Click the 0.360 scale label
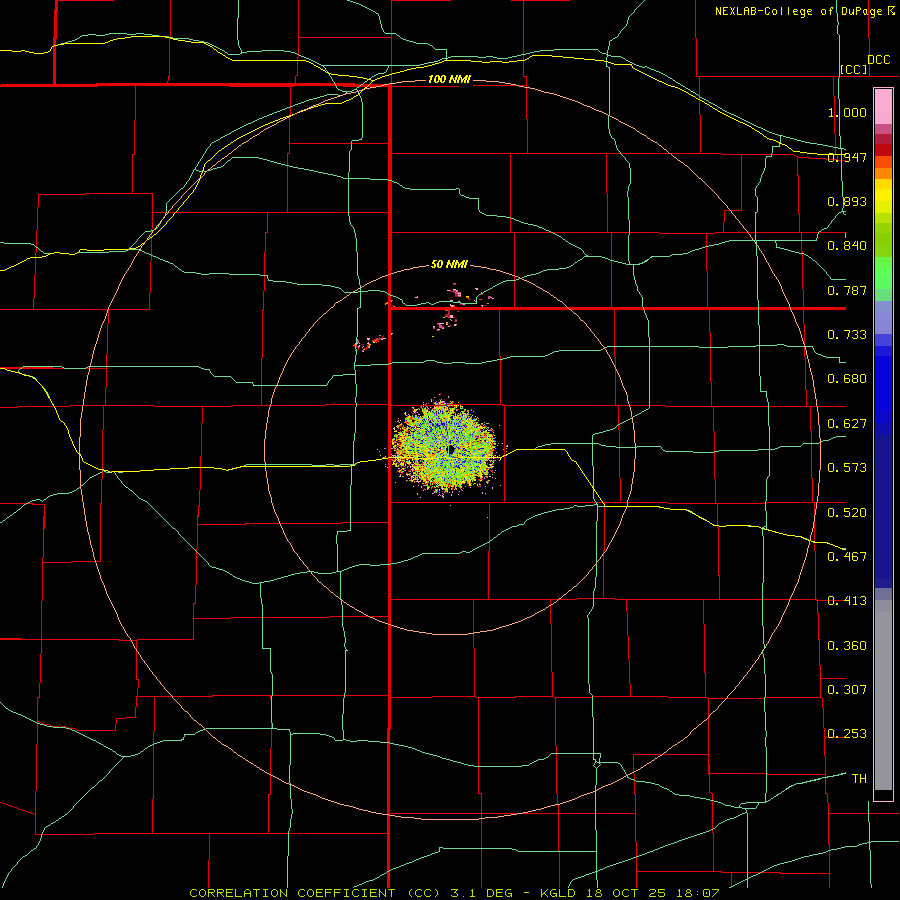 847,646
